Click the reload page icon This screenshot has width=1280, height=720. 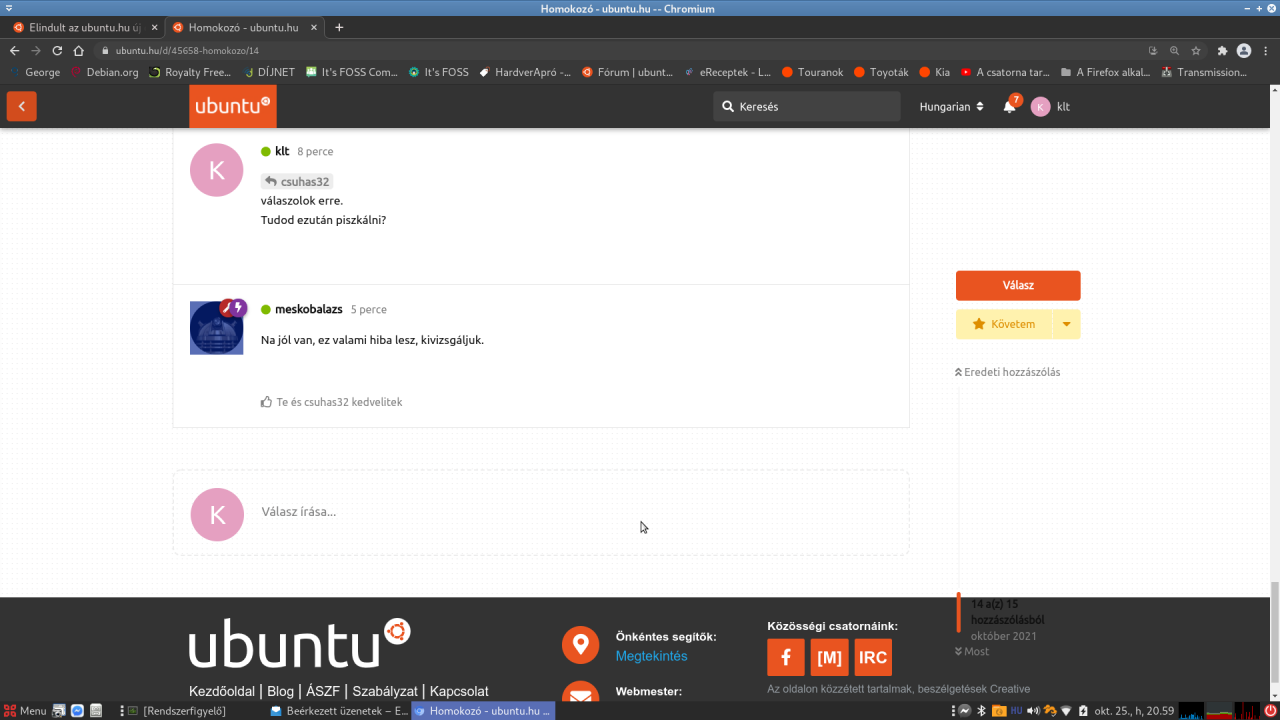coord(57,51)
